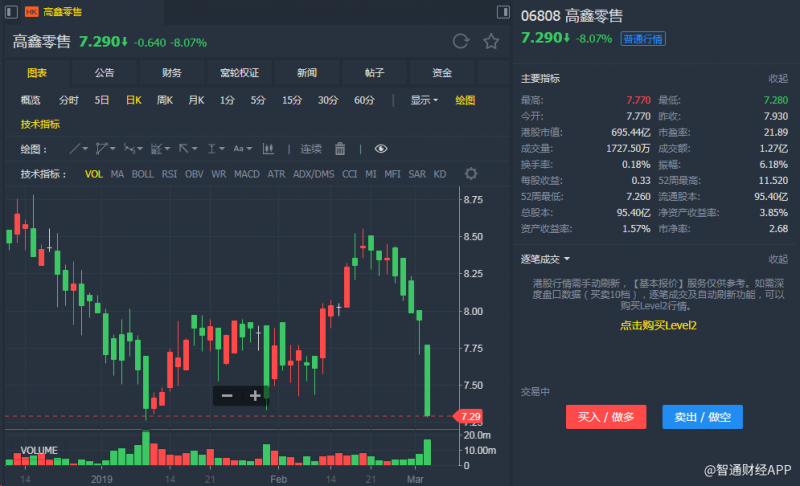The height and width of the screenshot is (486, 800).
Task: Enable the MA indicator
Action: point(117,174)
